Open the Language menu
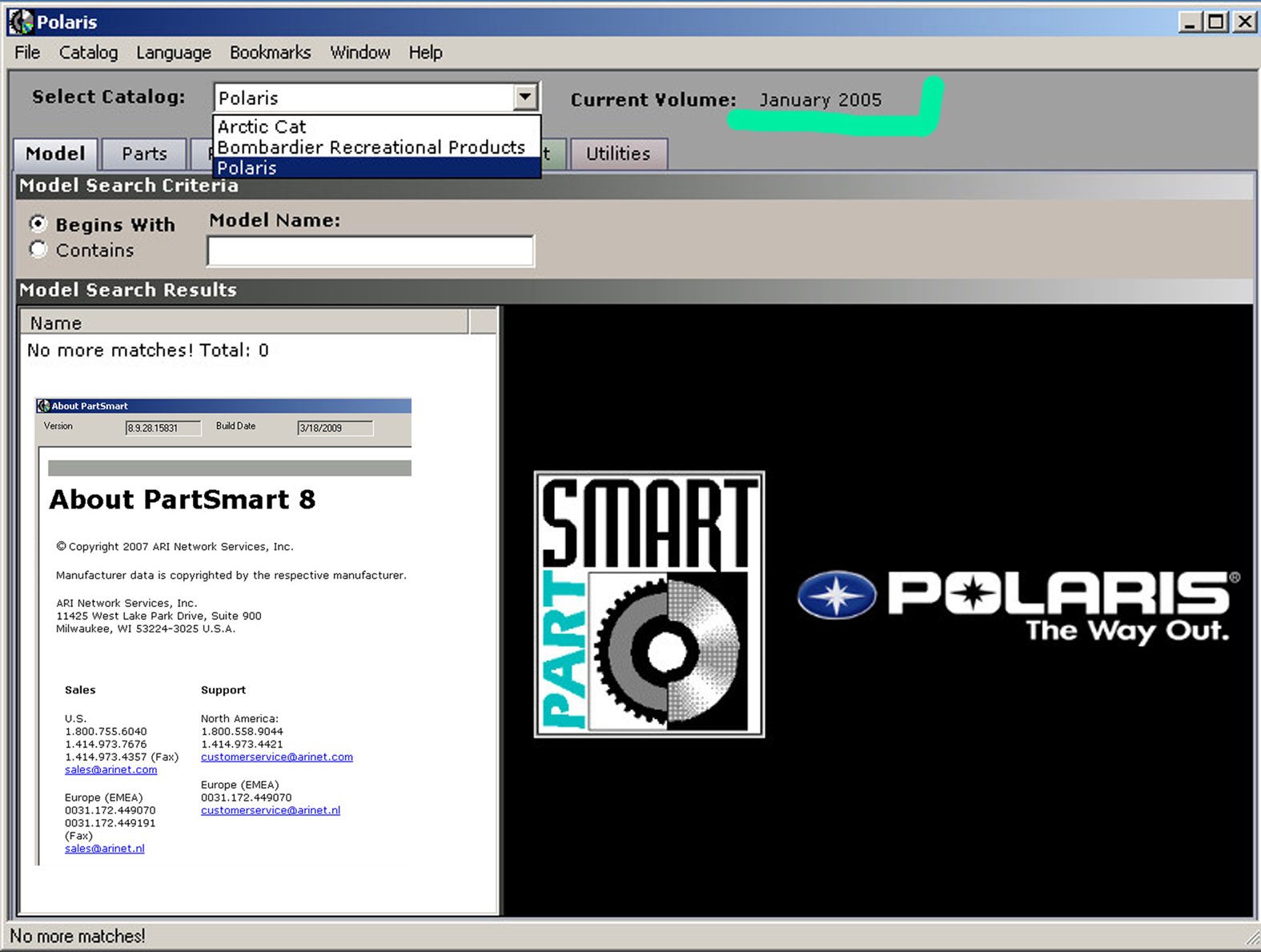Screen dimensions: 1261x952 (173, 53)
